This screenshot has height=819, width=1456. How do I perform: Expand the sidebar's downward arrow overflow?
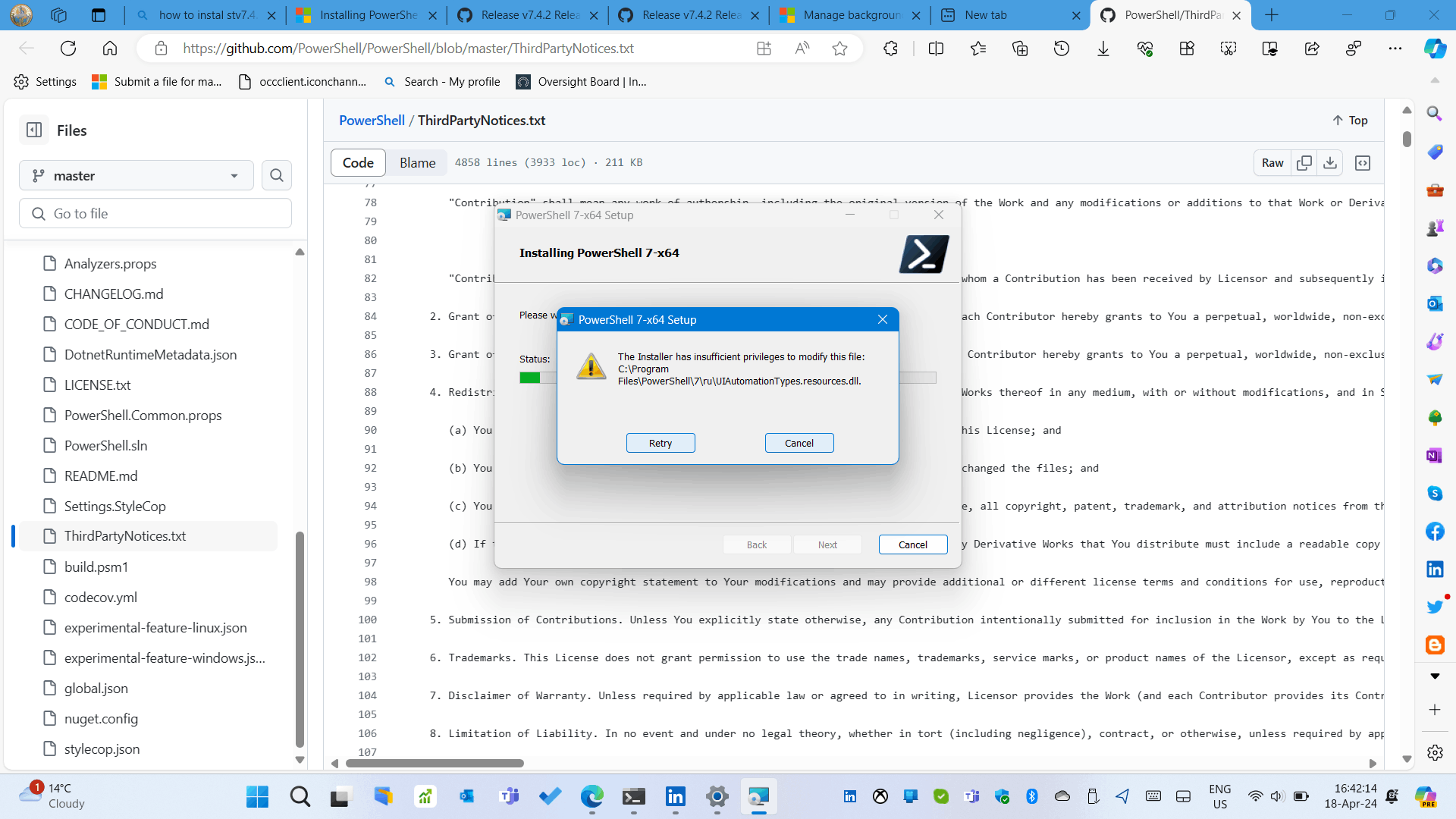(x=1434, y=676)
